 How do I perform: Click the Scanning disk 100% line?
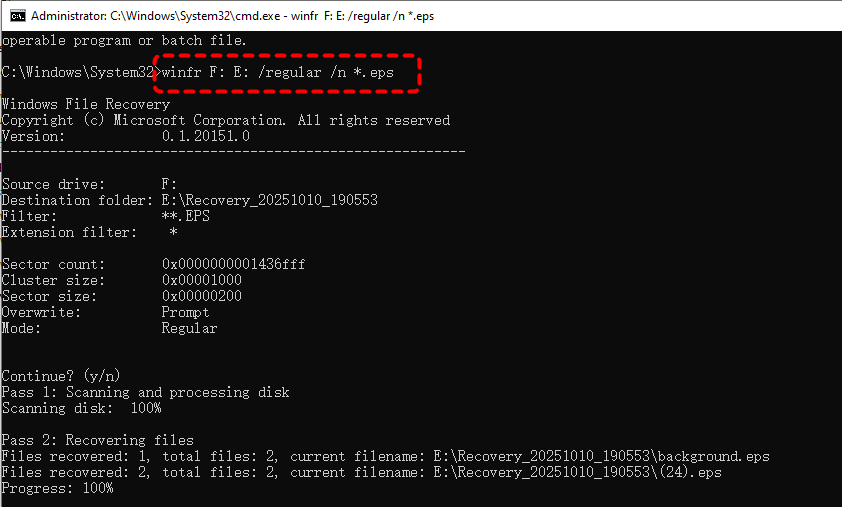82,408
